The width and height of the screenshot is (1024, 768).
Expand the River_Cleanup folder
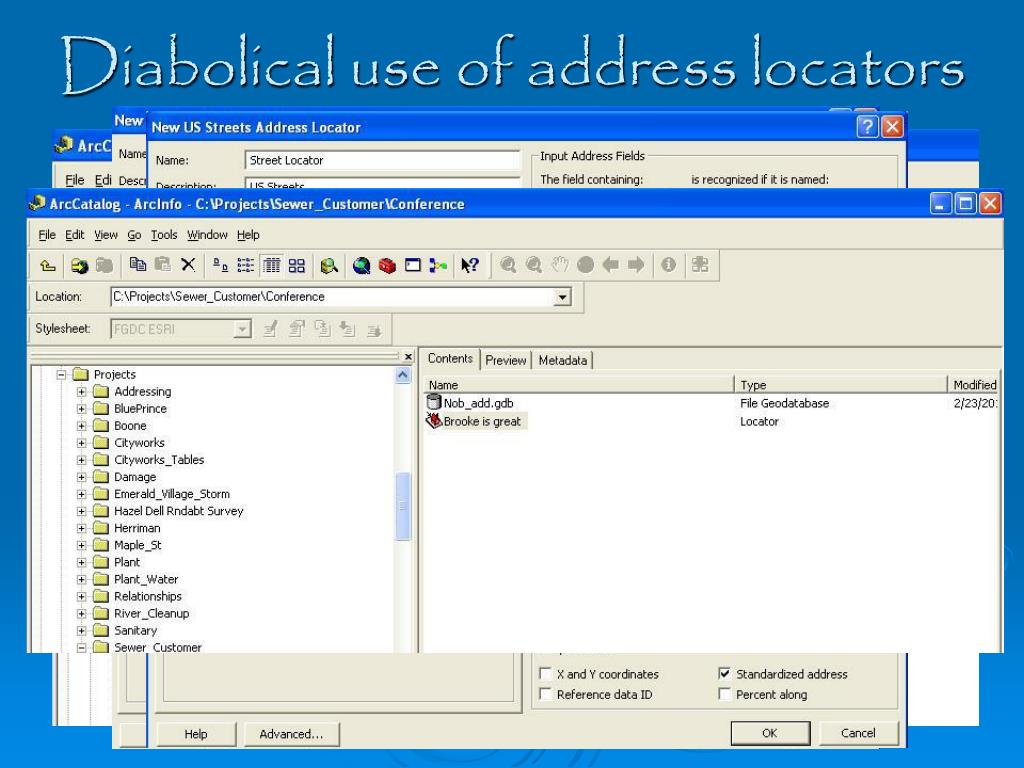coord(82,614)
